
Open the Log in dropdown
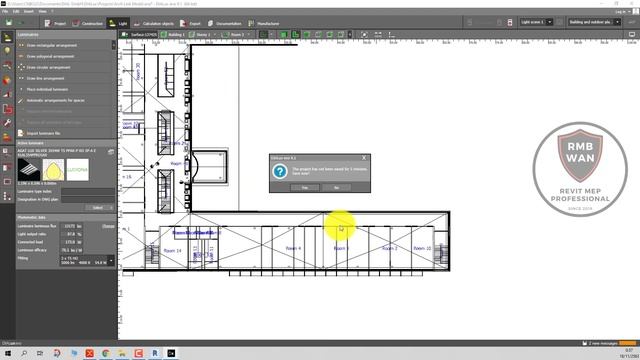[622, 11]
